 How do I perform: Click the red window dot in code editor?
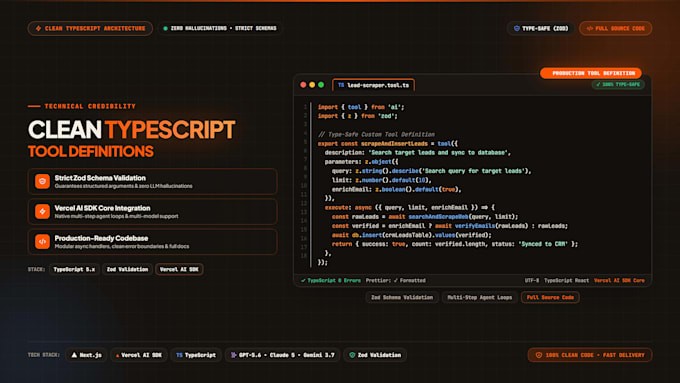coord(303,85)
